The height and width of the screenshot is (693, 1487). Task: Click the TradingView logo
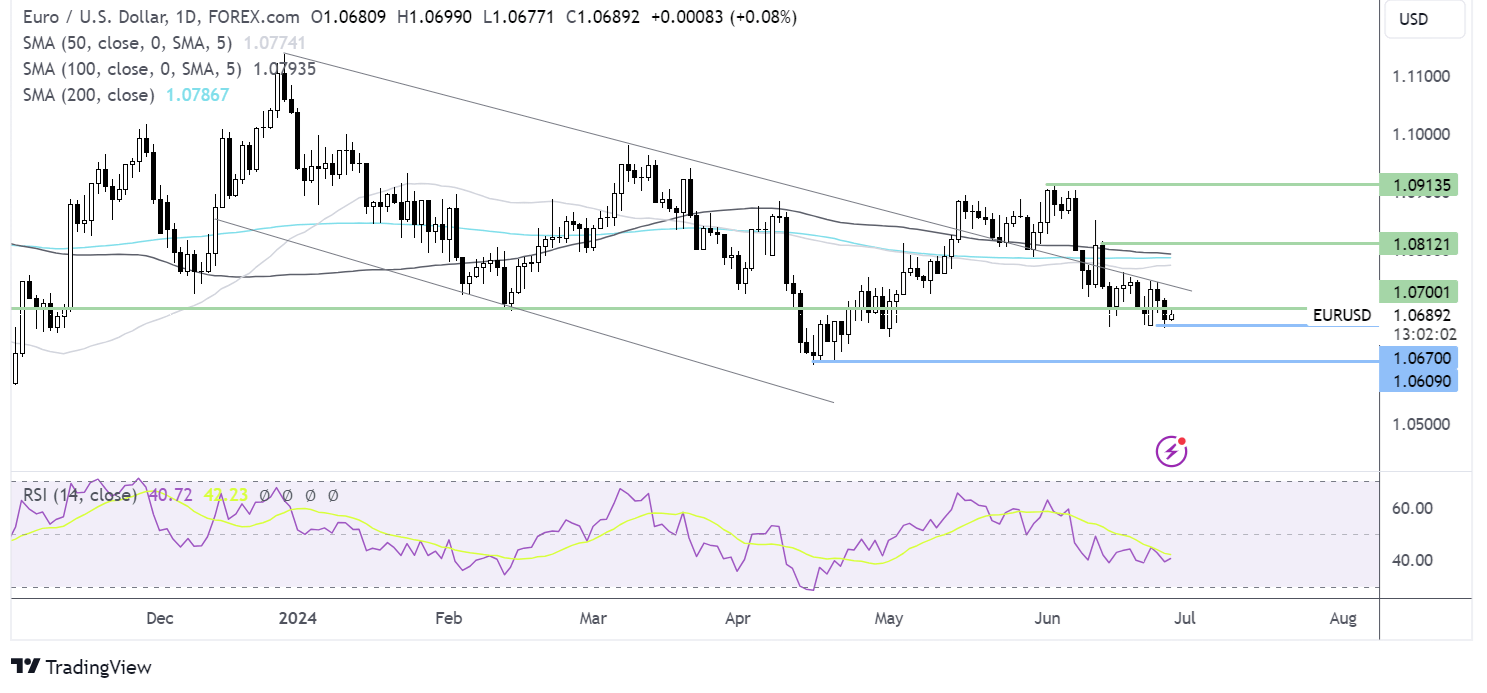click(81, 667)
